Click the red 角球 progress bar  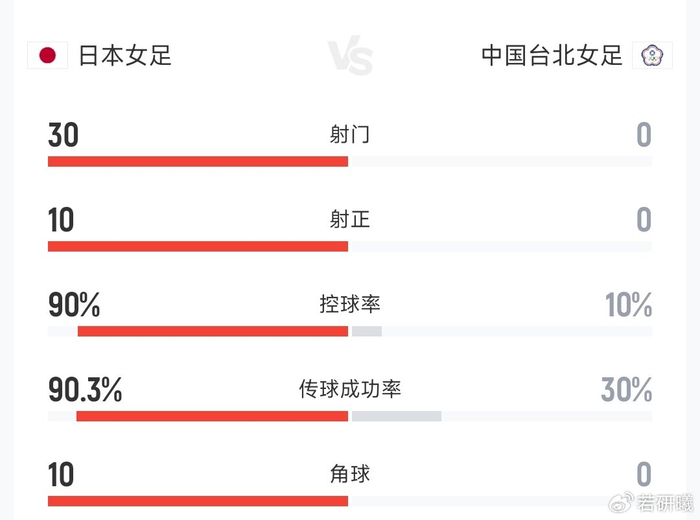coord(198,500)
